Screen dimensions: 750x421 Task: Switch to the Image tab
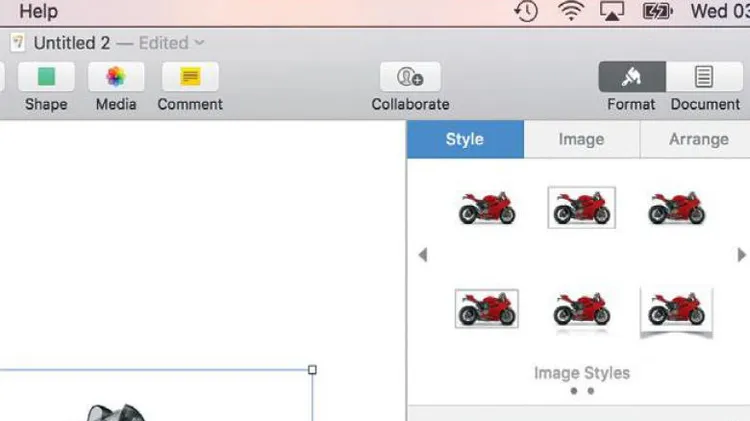tap(582, 139)
